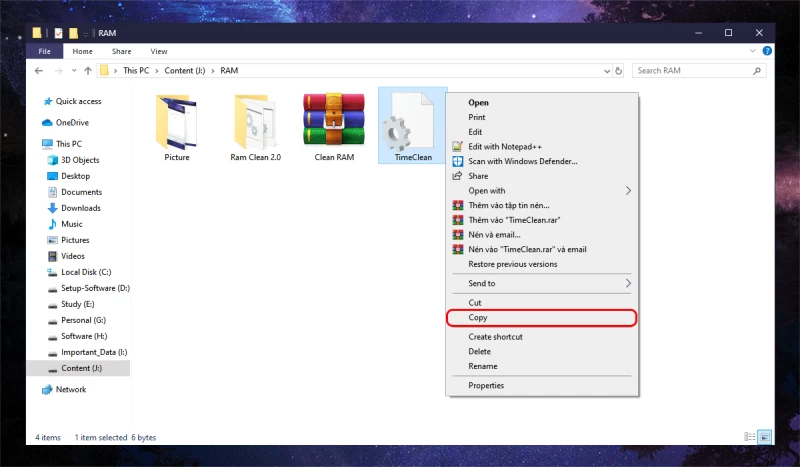This screenshot has height=467, width=800.
Task: Choose Rename in context menu
Action: click(542, 366)
